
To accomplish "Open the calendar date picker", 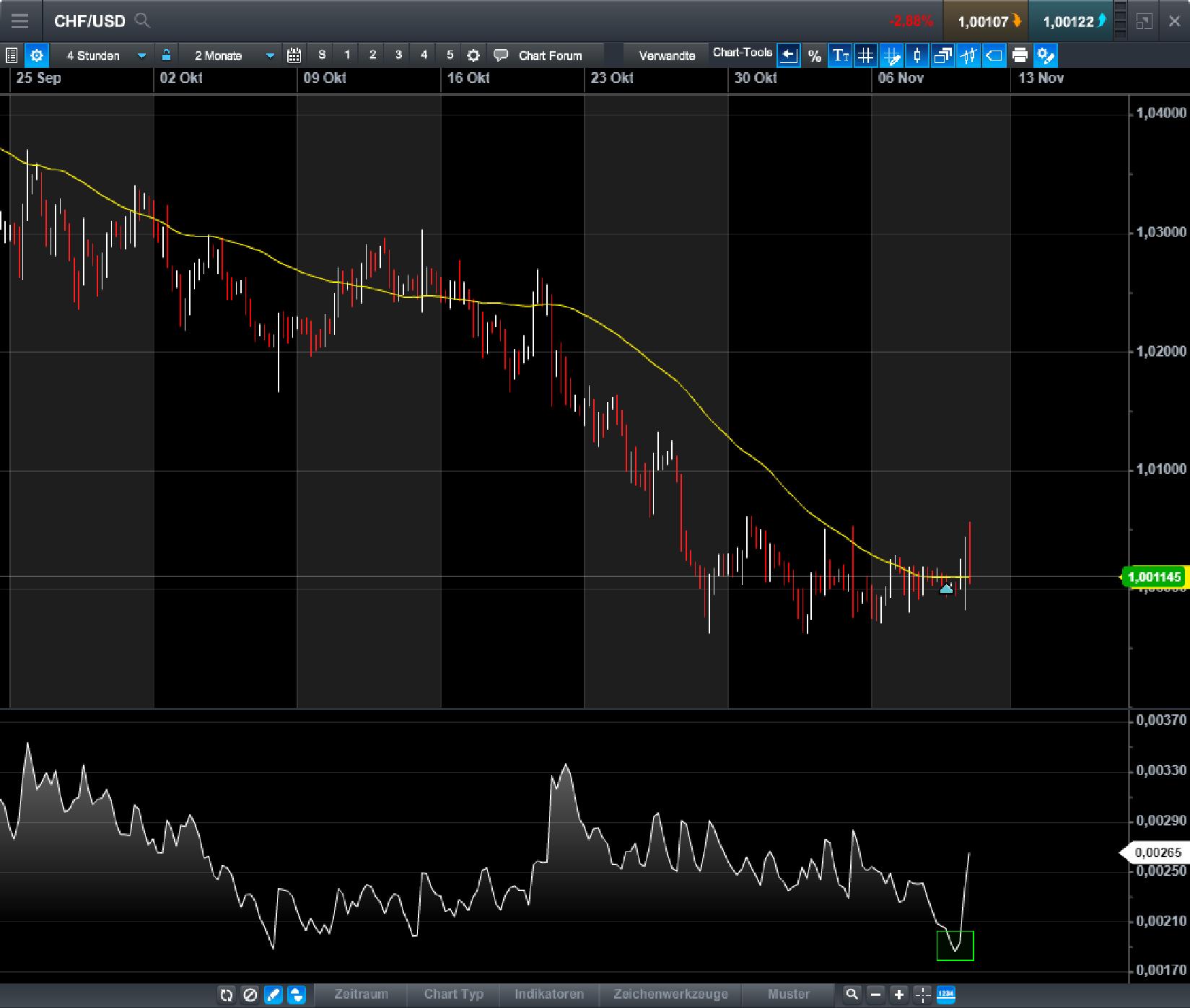I will coord(293,55).
